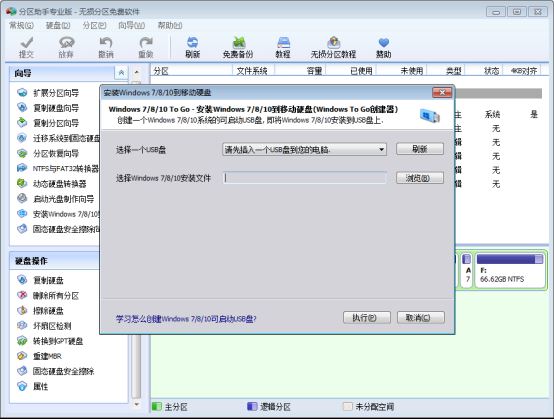Click the 未分配空间 legend swatch
This screenshot has width=554, height=419.
click(x=348, y=406)
